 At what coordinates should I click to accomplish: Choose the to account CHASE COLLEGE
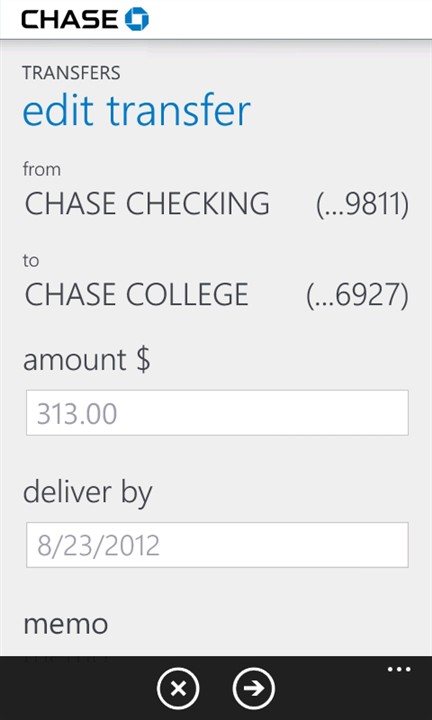[x=136, y=295]
